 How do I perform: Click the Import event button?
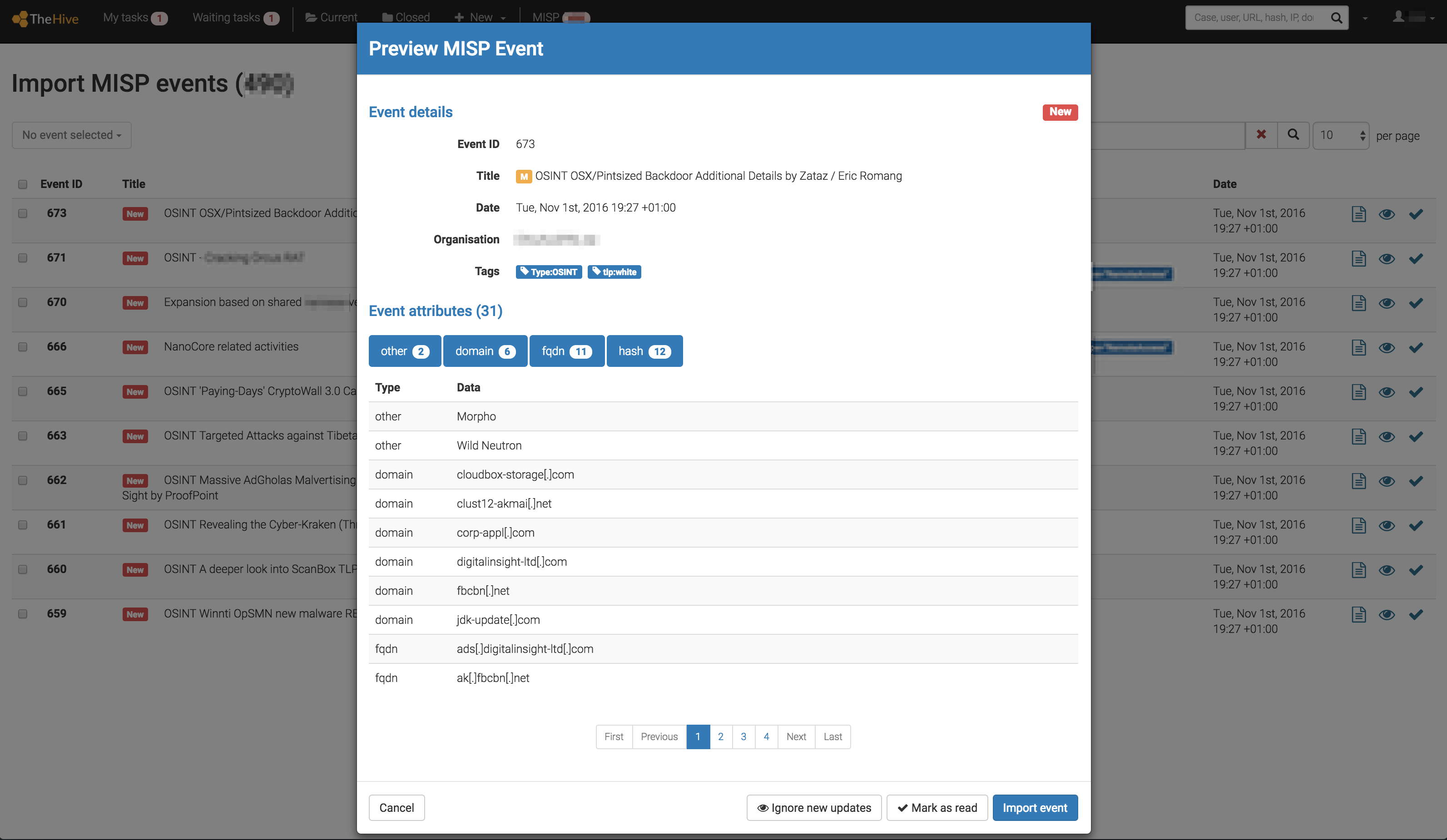point(1035,807)
